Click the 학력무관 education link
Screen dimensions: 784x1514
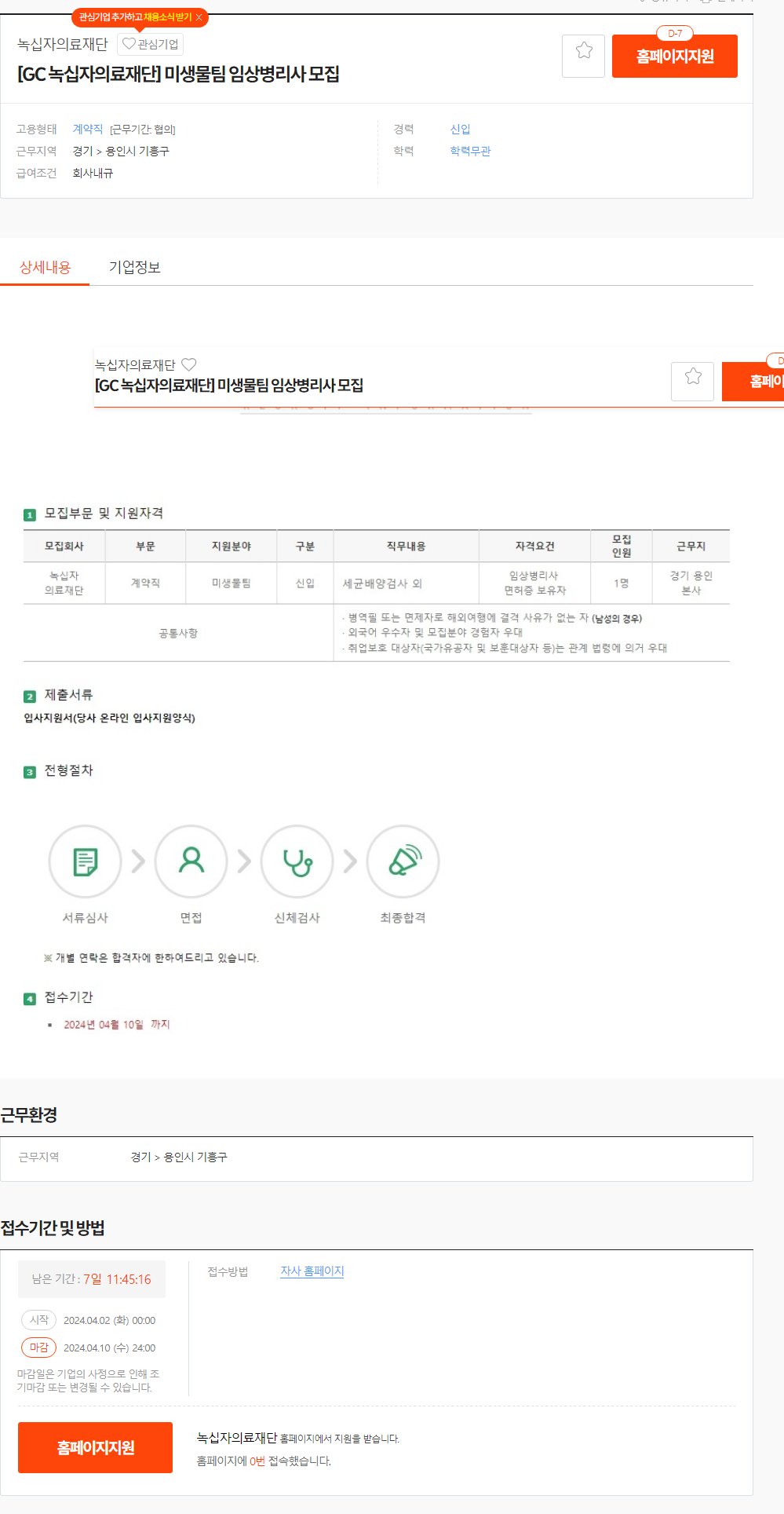pyautogui.click(x=470, y=151)
